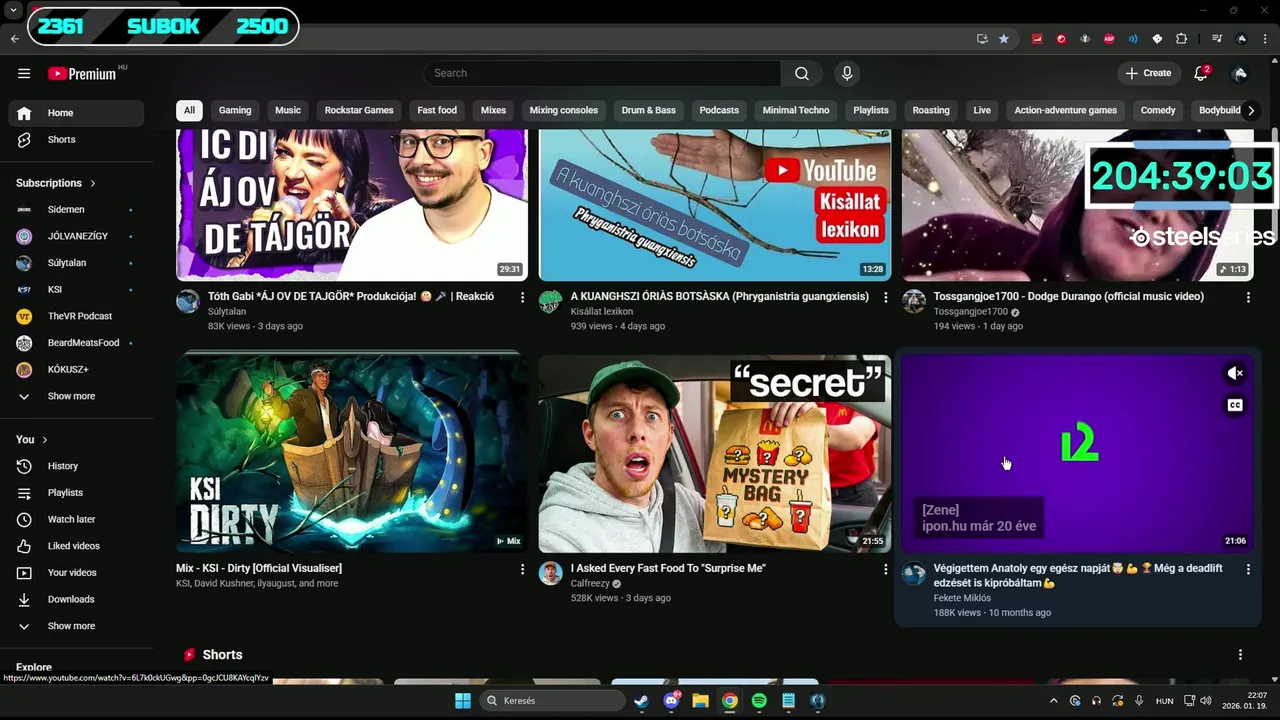1280x720 pixels.
Task: Open BeardMeatsFood subscription
Action: (x=76, y=343)
